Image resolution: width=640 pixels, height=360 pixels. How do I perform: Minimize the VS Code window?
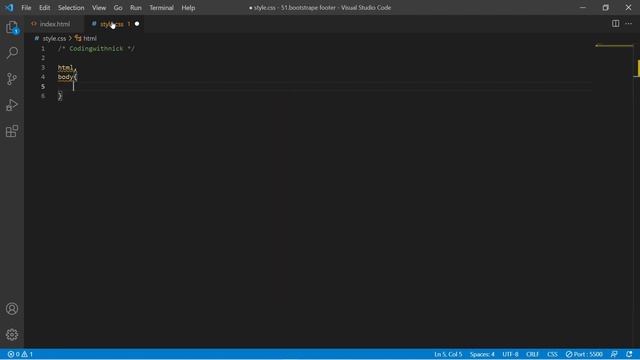pos(583,8)
